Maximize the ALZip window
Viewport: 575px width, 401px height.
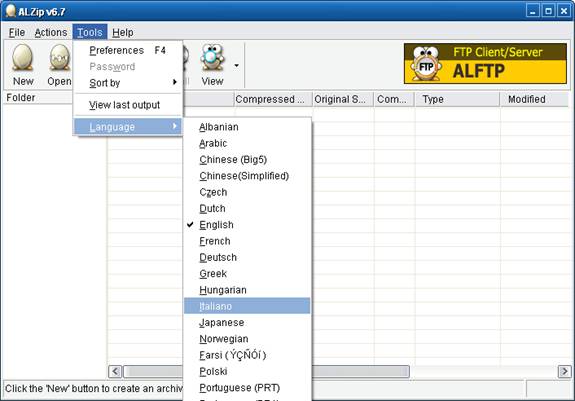click(548, 11)
